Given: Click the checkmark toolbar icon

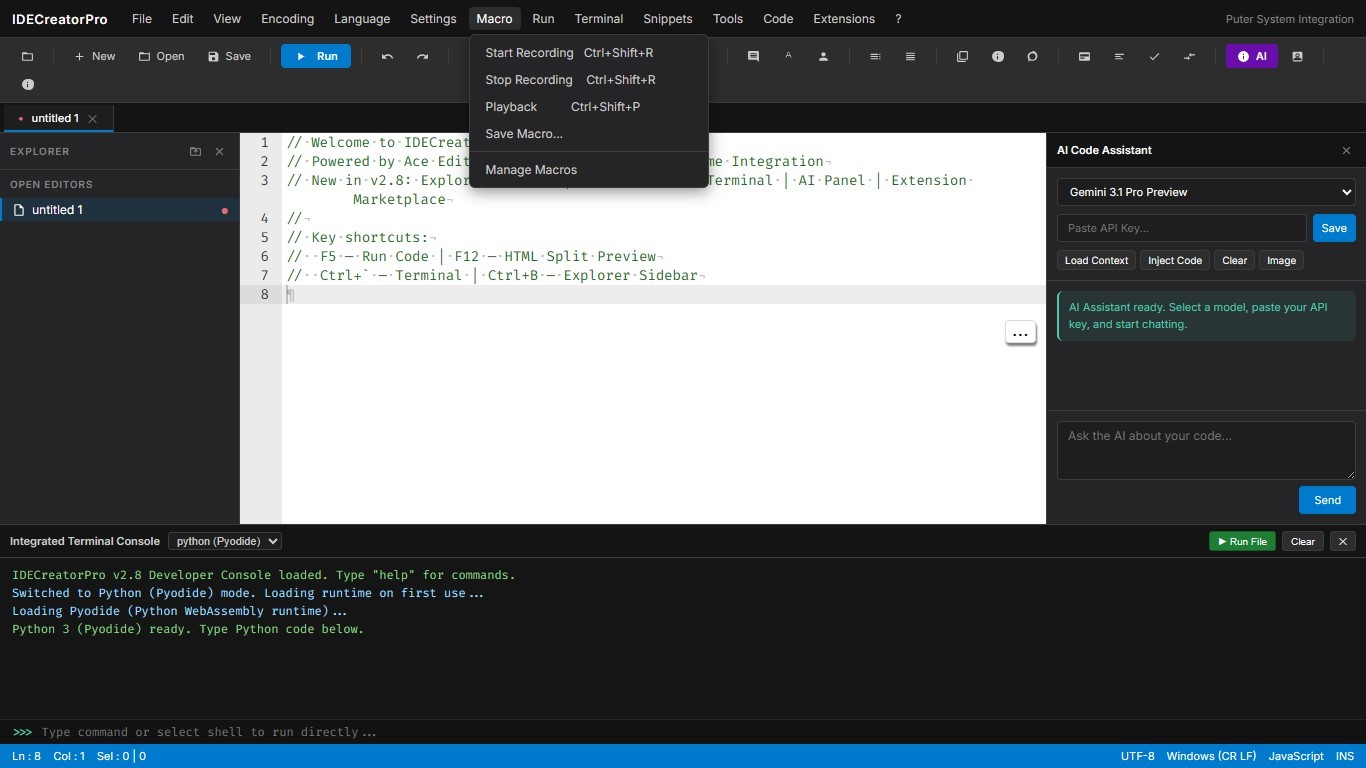Looking at the screenshot, I should pyautogui.click(x=1154, y=56).
